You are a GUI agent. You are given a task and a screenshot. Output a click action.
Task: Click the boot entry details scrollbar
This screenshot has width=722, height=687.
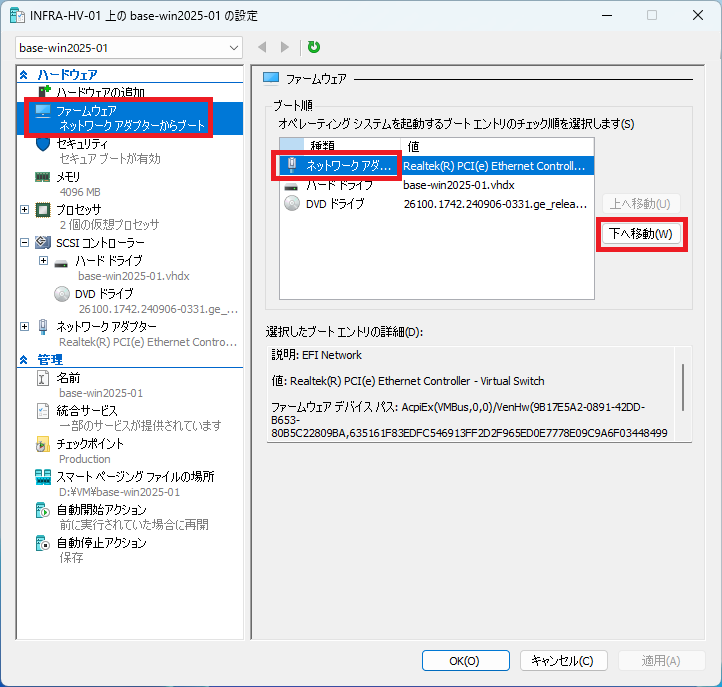point(683,387)
